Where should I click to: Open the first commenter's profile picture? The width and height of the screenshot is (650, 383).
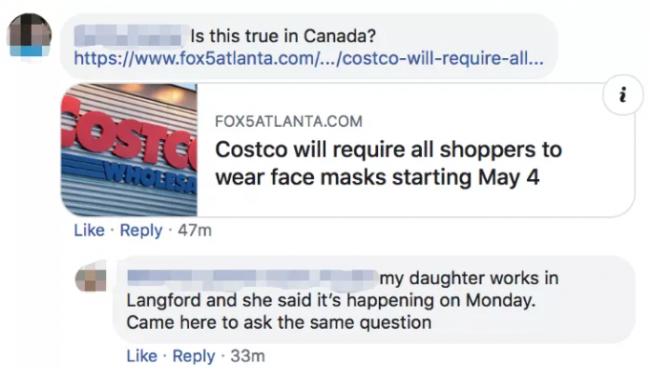pyautogui.click(x=29, y=35)
